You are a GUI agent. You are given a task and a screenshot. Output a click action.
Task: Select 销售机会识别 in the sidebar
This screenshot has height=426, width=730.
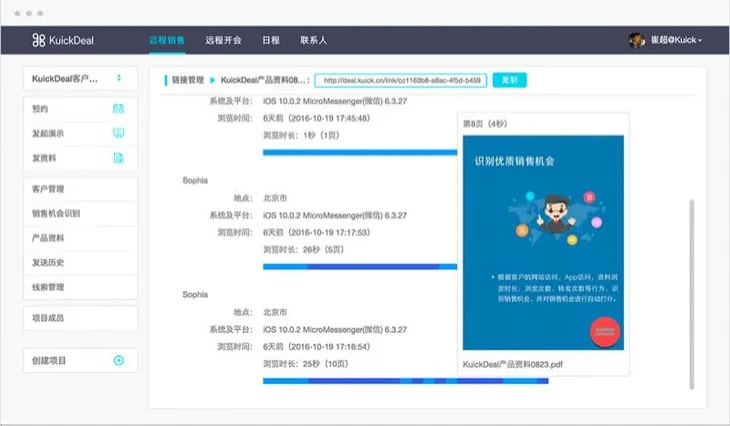(81, 214)
